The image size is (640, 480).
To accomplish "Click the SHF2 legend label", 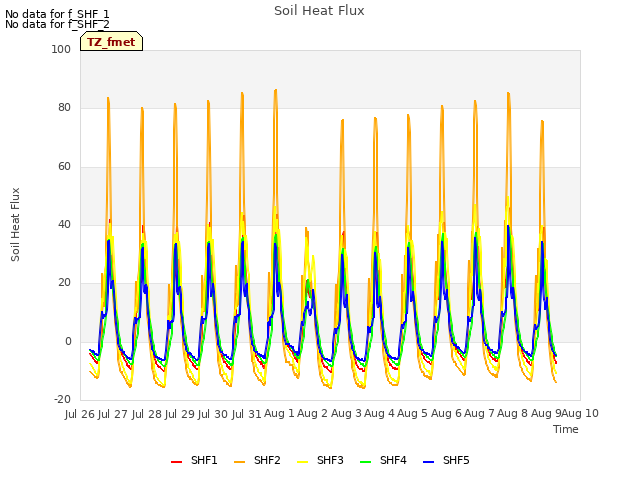I will tap(267, 460).
